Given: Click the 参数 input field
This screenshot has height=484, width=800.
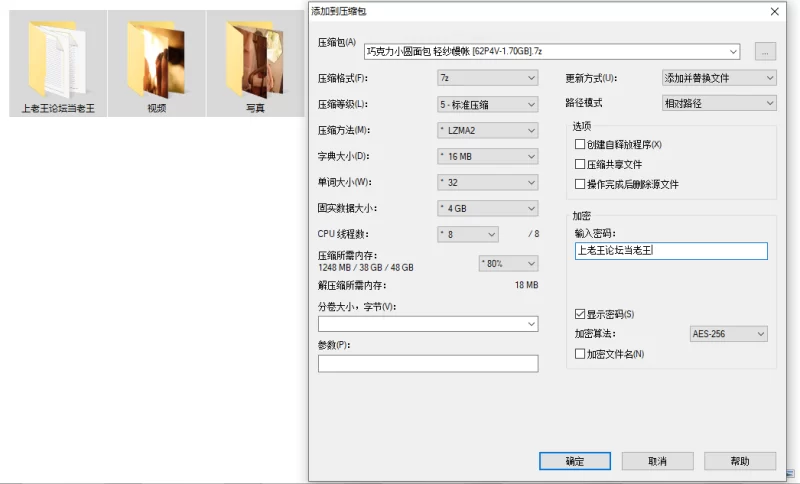Looking at the screenshot, I should [x=427, y=364].
